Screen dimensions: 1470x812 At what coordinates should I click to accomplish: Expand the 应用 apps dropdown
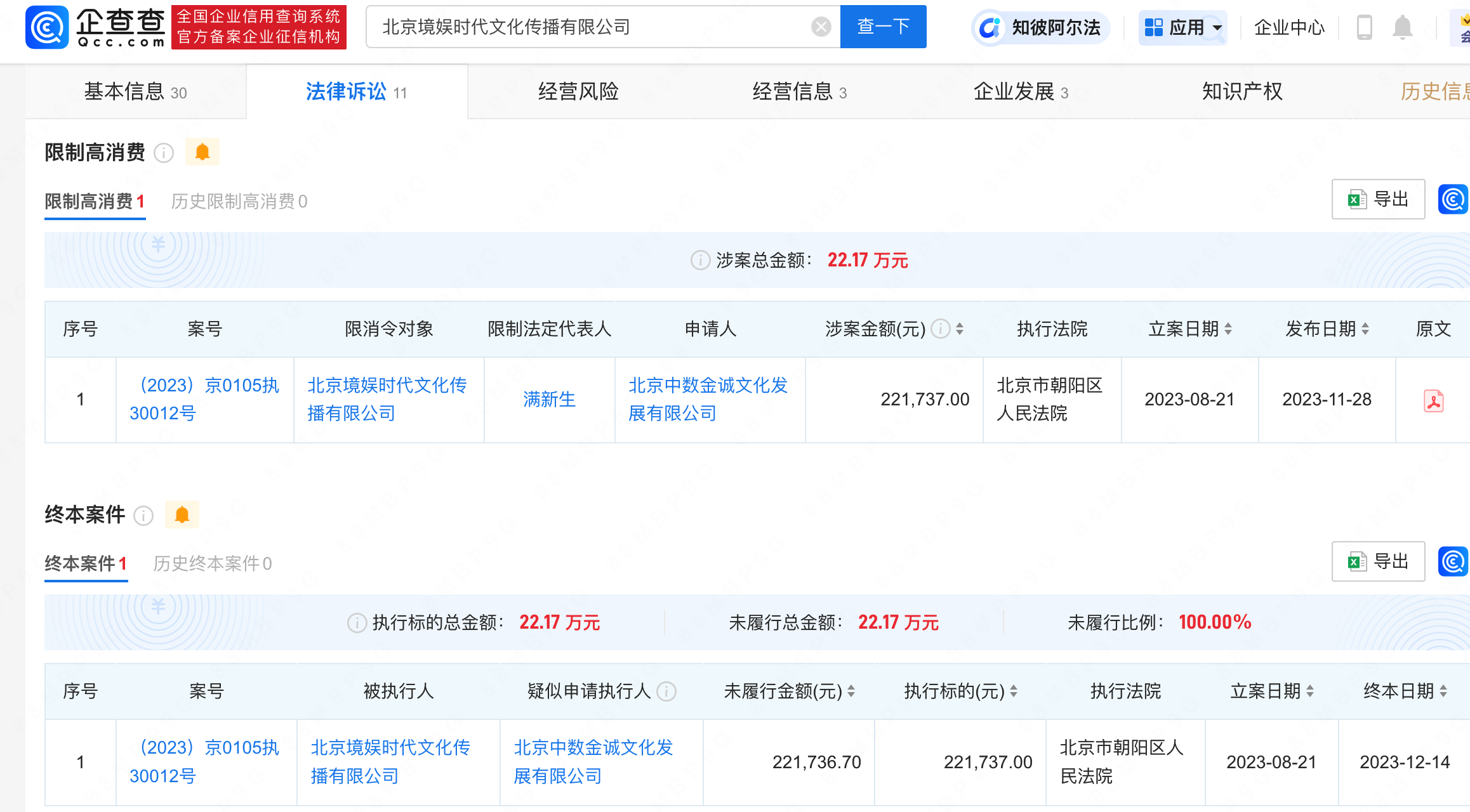[x=1182, y=27]
